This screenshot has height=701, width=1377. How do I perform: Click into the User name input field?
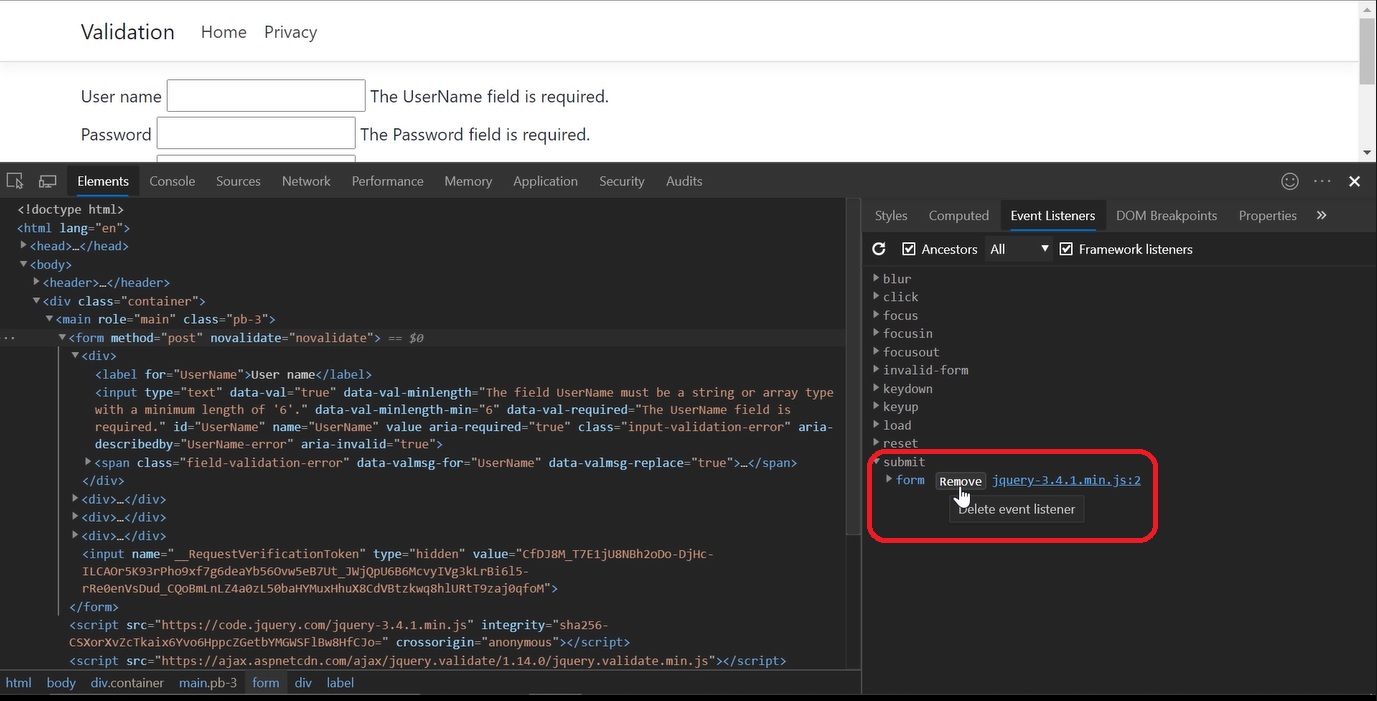(x=266, y=96)
